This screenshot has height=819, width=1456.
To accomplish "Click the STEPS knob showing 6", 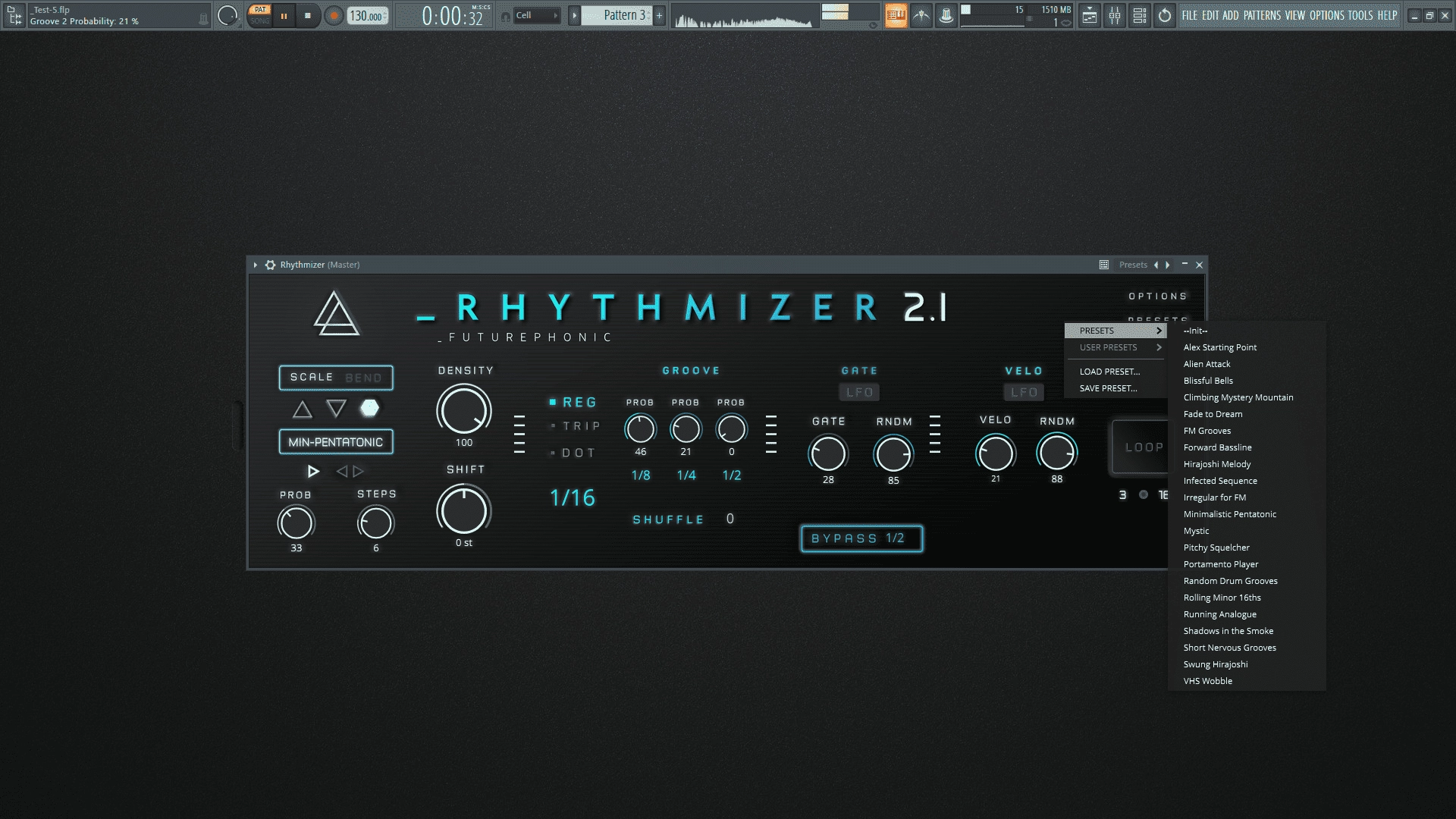I will [375, 523].
